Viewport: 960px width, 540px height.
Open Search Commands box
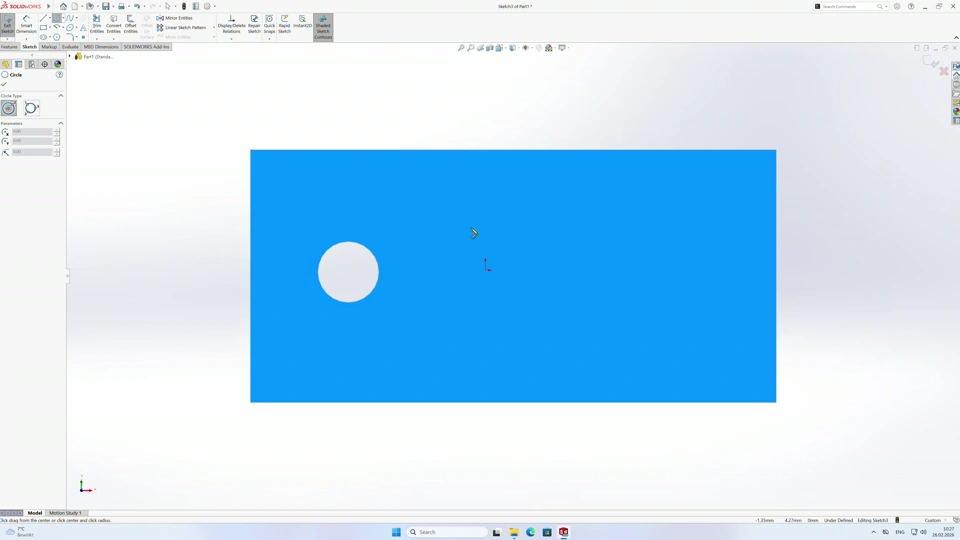pyautogui.click(x=851, y=6)
